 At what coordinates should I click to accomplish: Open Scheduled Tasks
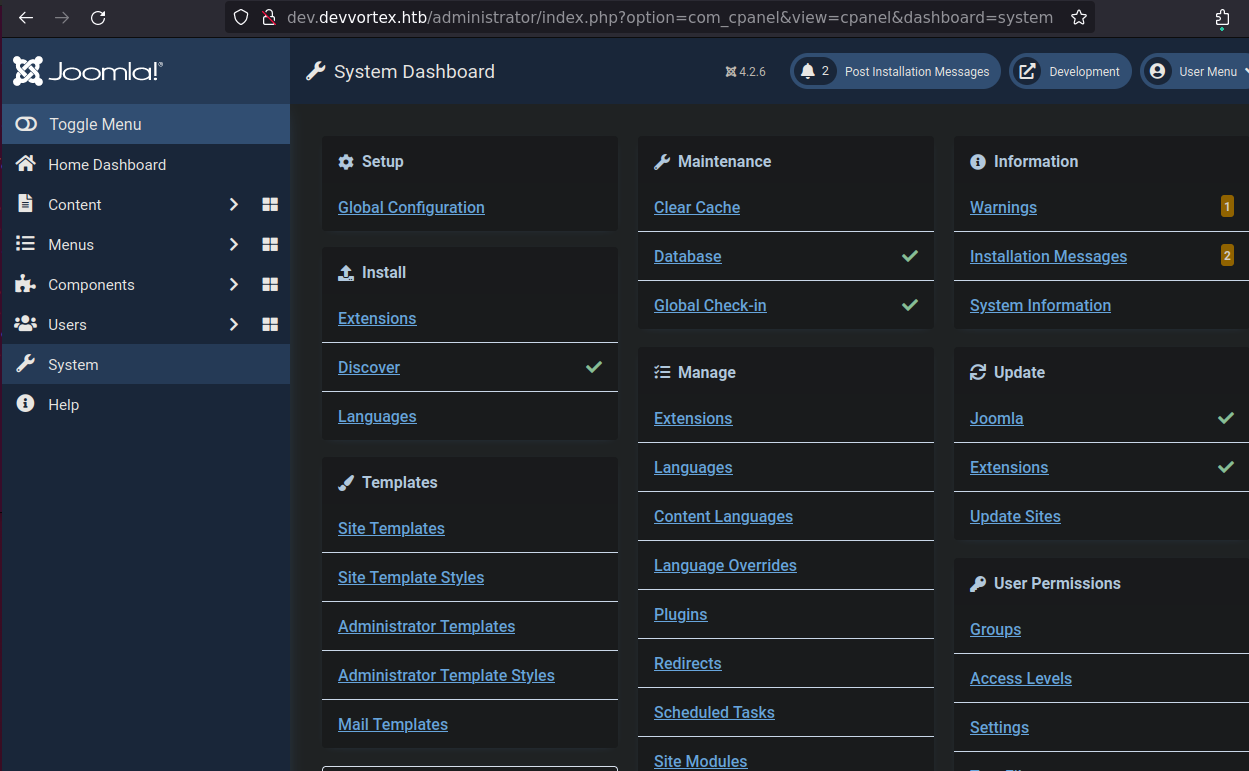[714, 712]
